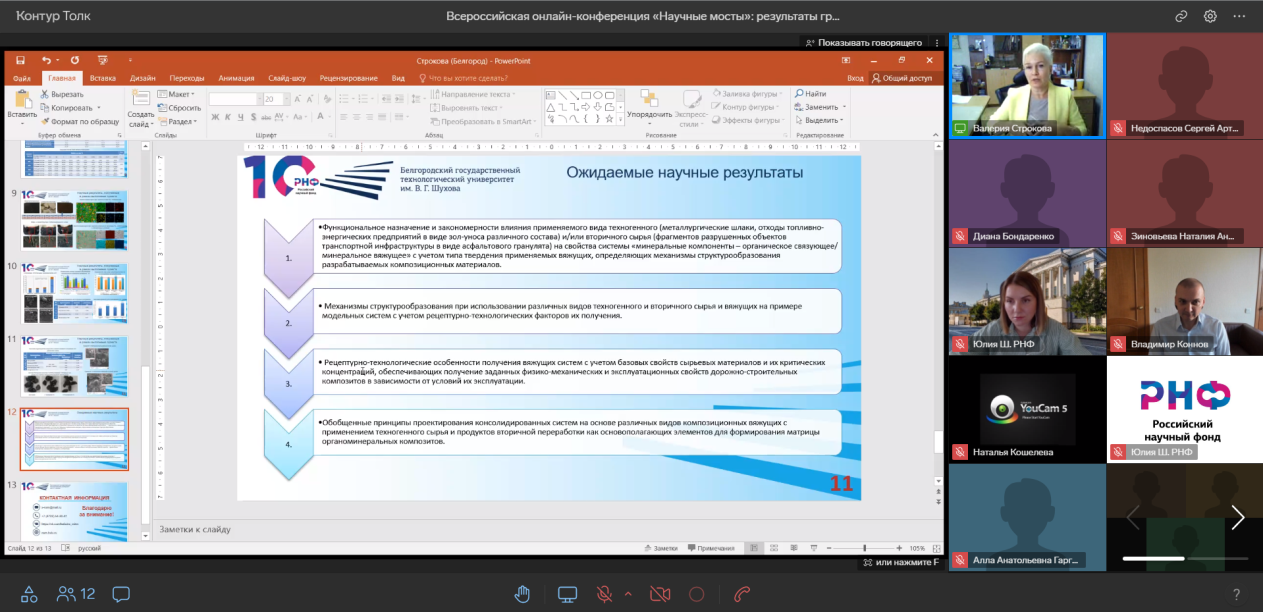Viewport: 1263px width, 612px height.
Task: Open help via the question mark icon
Action: pyautogui.click(x=1236, y=594)
